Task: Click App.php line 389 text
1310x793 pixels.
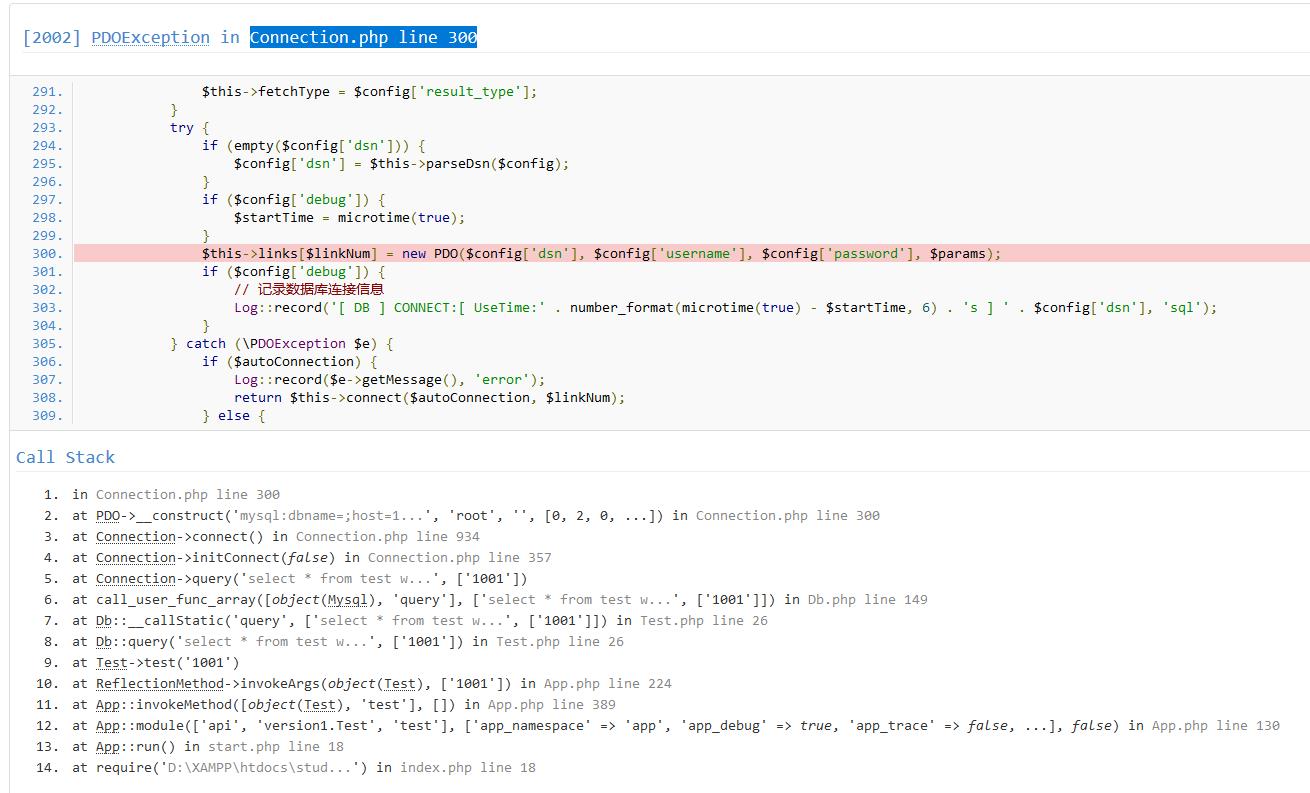Action: click(552, 704)
